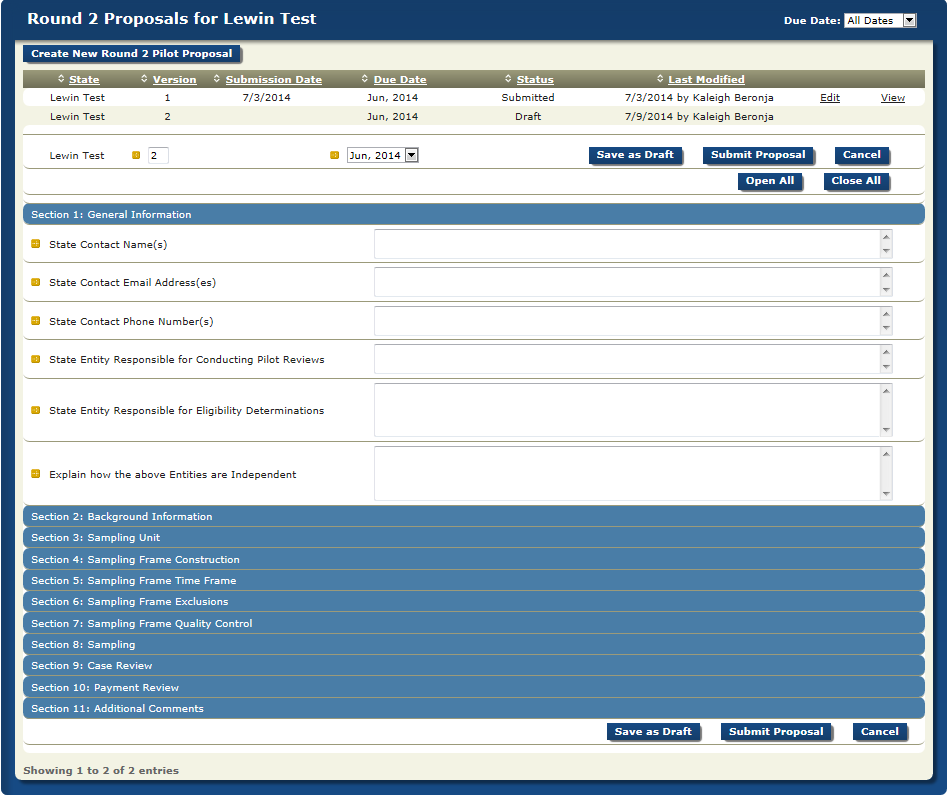Expand Section 6: Sampling Frame Exclusions
Image resolution: width=947 pixels, height=795 pixels.
tap(474, 602)
